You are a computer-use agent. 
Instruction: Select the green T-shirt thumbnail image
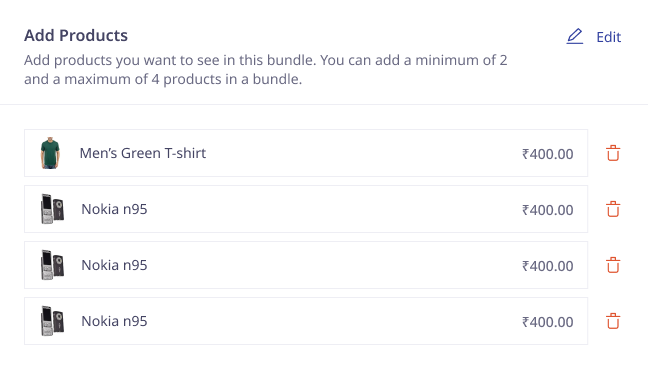50,153
